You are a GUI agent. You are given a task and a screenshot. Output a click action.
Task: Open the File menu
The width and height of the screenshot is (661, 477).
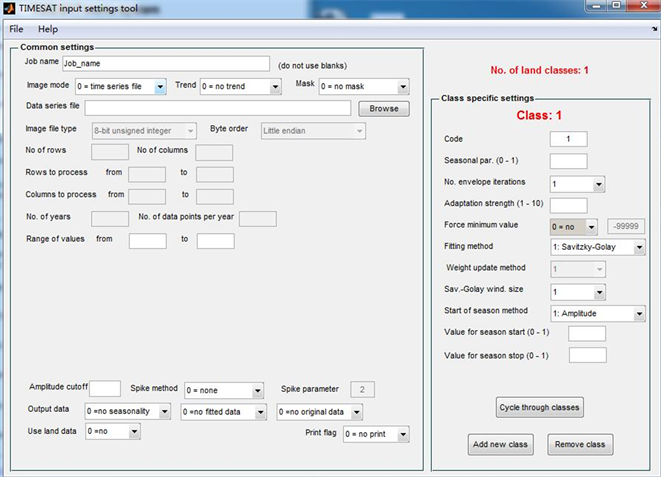click(x=16, y=30)
